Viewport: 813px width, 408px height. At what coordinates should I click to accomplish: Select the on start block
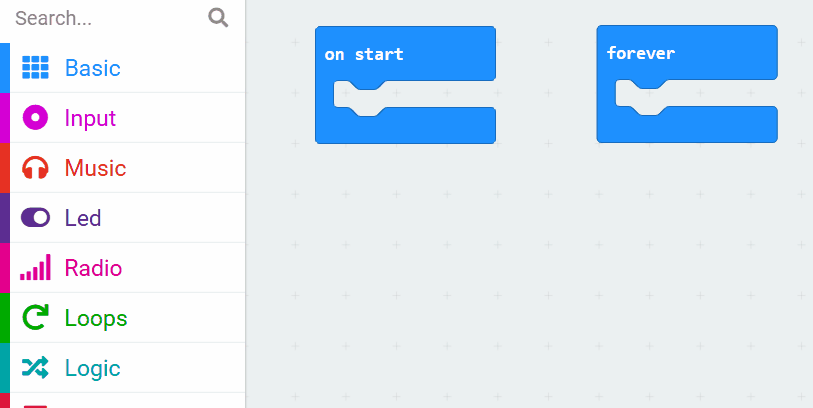click(364, 54)
